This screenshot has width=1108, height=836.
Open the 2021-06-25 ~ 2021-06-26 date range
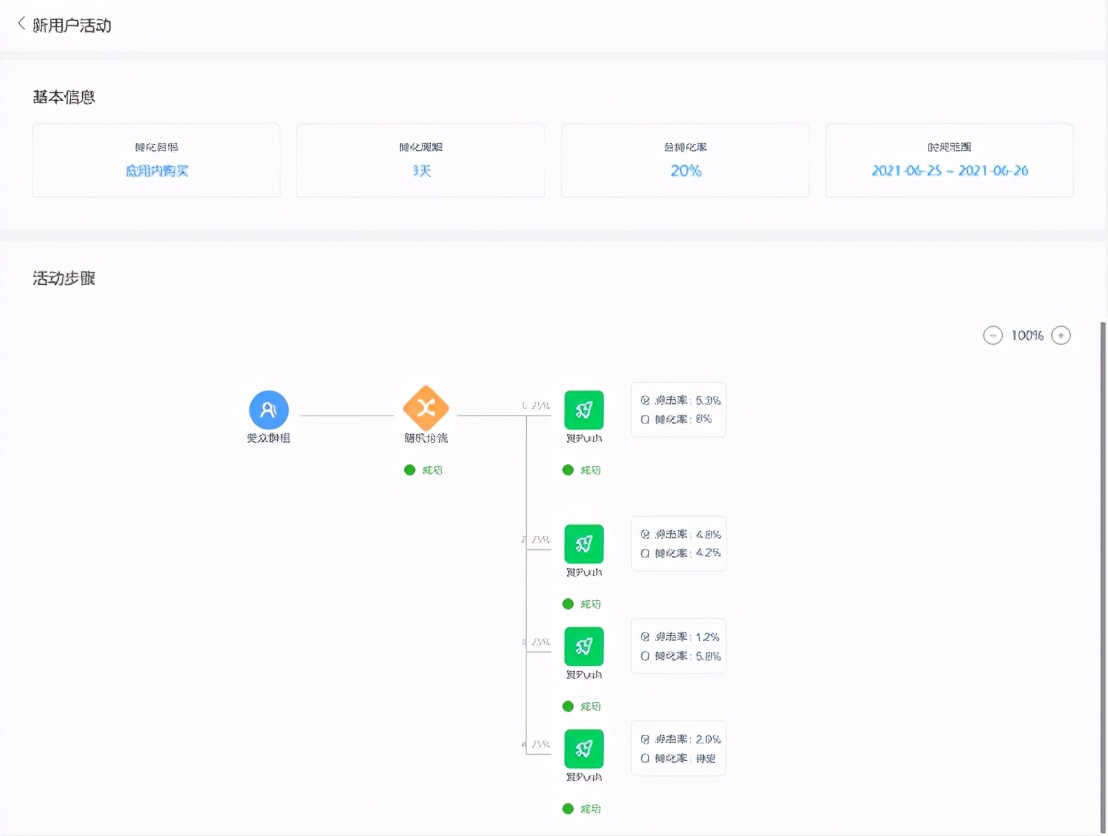(x=948, y=171)
